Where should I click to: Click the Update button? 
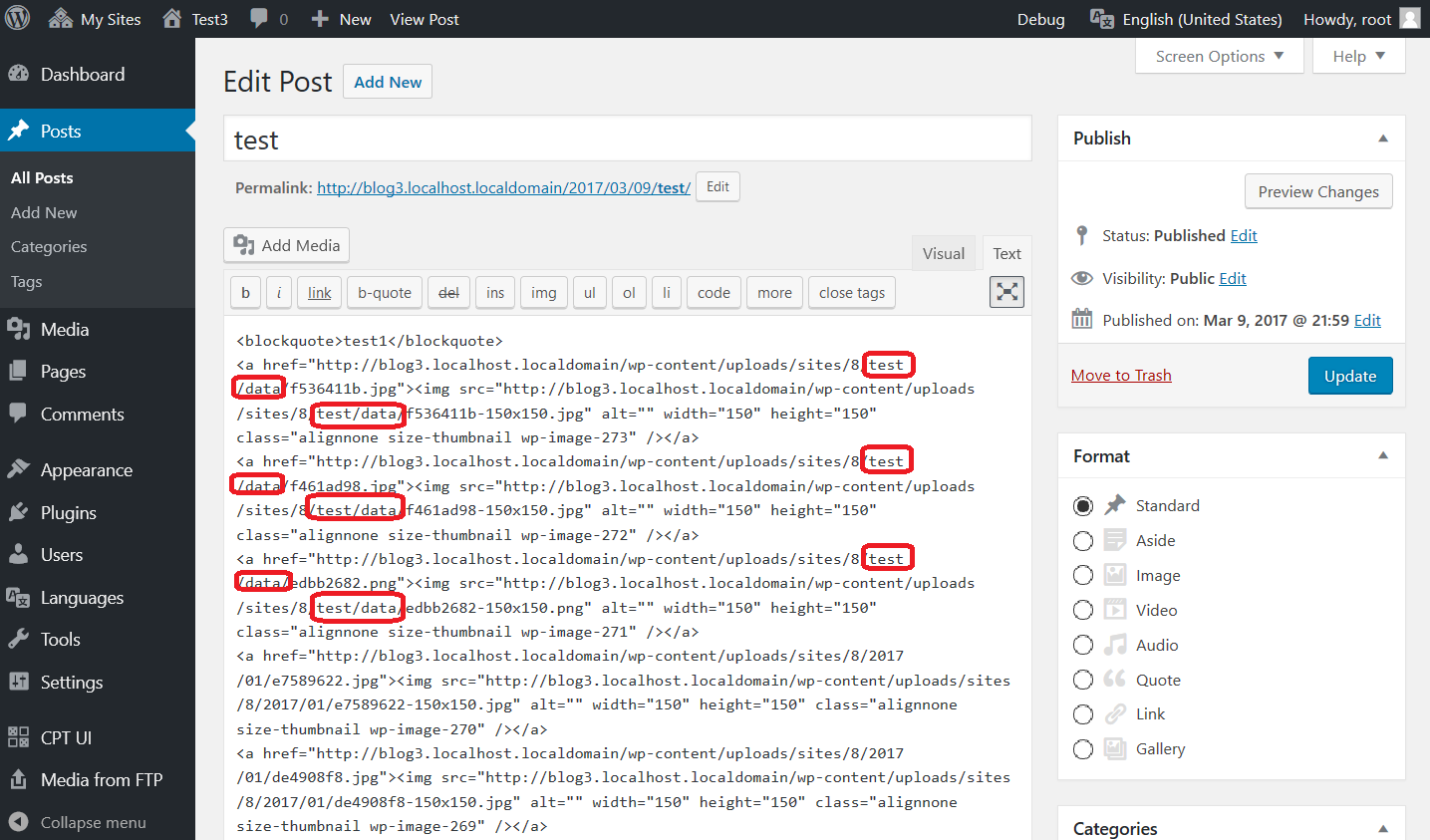(1350, 376)
